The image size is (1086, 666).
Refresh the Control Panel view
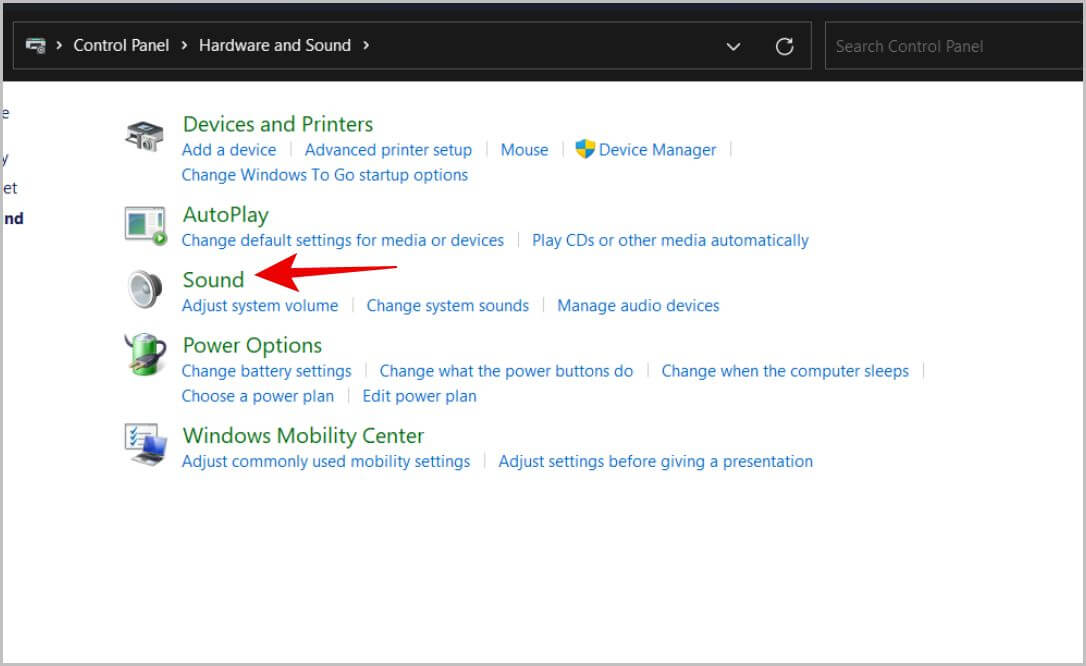point(784,46)
